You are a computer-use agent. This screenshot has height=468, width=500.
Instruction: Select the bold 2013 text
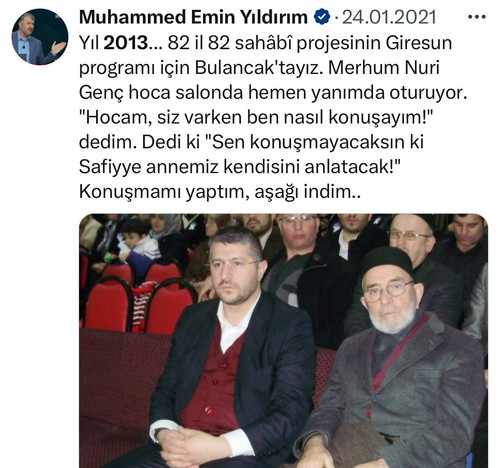(126, 43)
